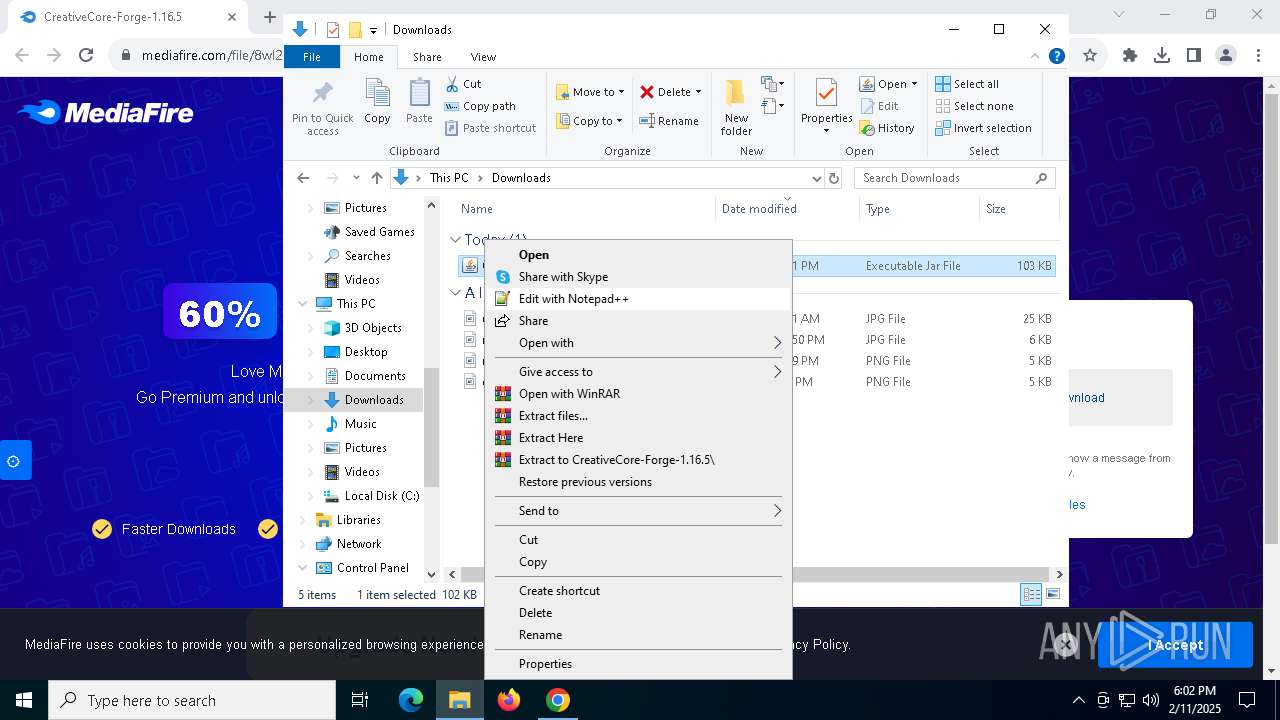Viewport: 1280px width, 720px height.
Task: Switch to details view button
Action: pyautogui.click(x=1031, y=595)
